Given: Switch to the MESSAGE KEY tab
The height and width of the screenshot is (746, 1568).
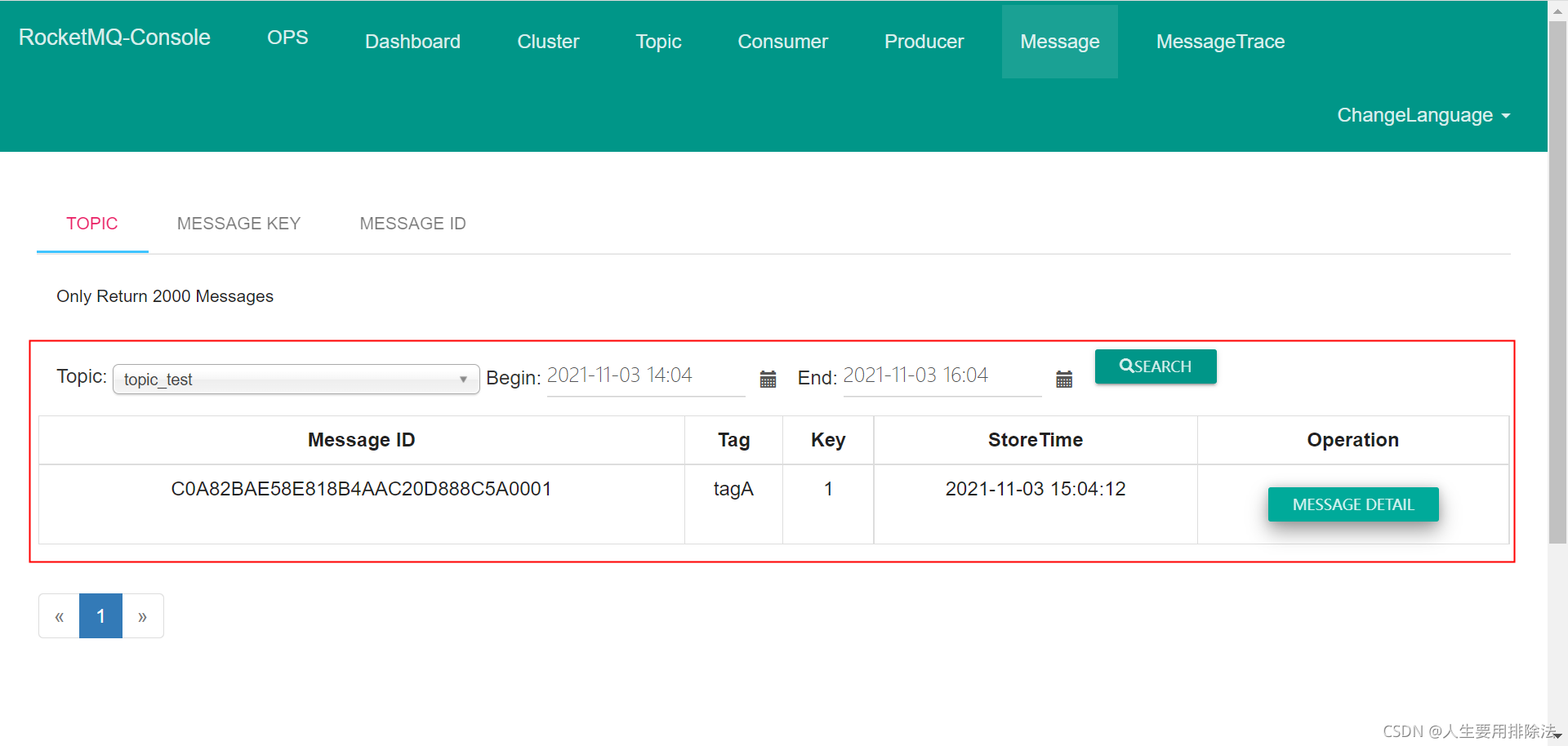Looking at the screenshot, I should point(238,224).
